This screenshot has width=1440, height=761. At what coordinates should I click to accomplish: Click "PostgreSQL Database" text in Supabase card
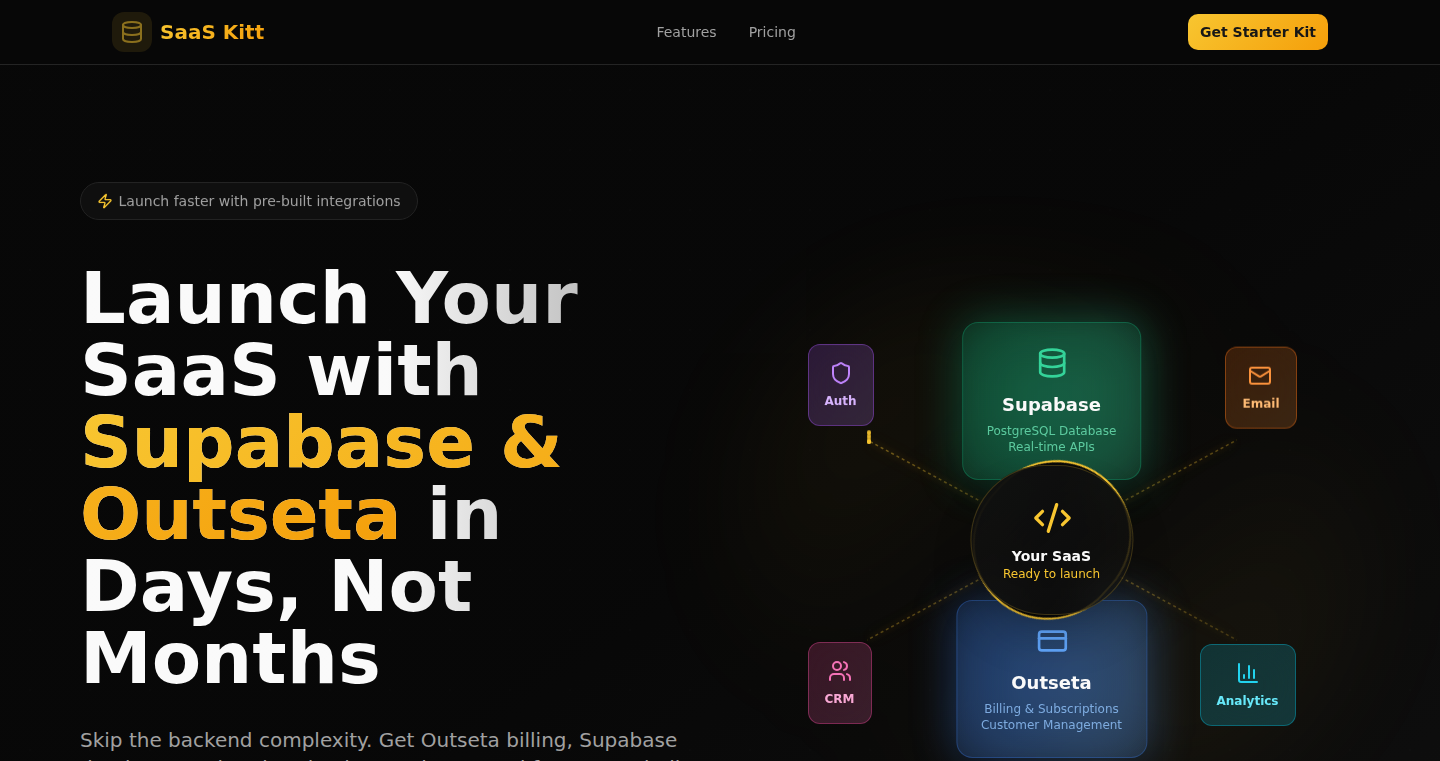coord(1051,431)
